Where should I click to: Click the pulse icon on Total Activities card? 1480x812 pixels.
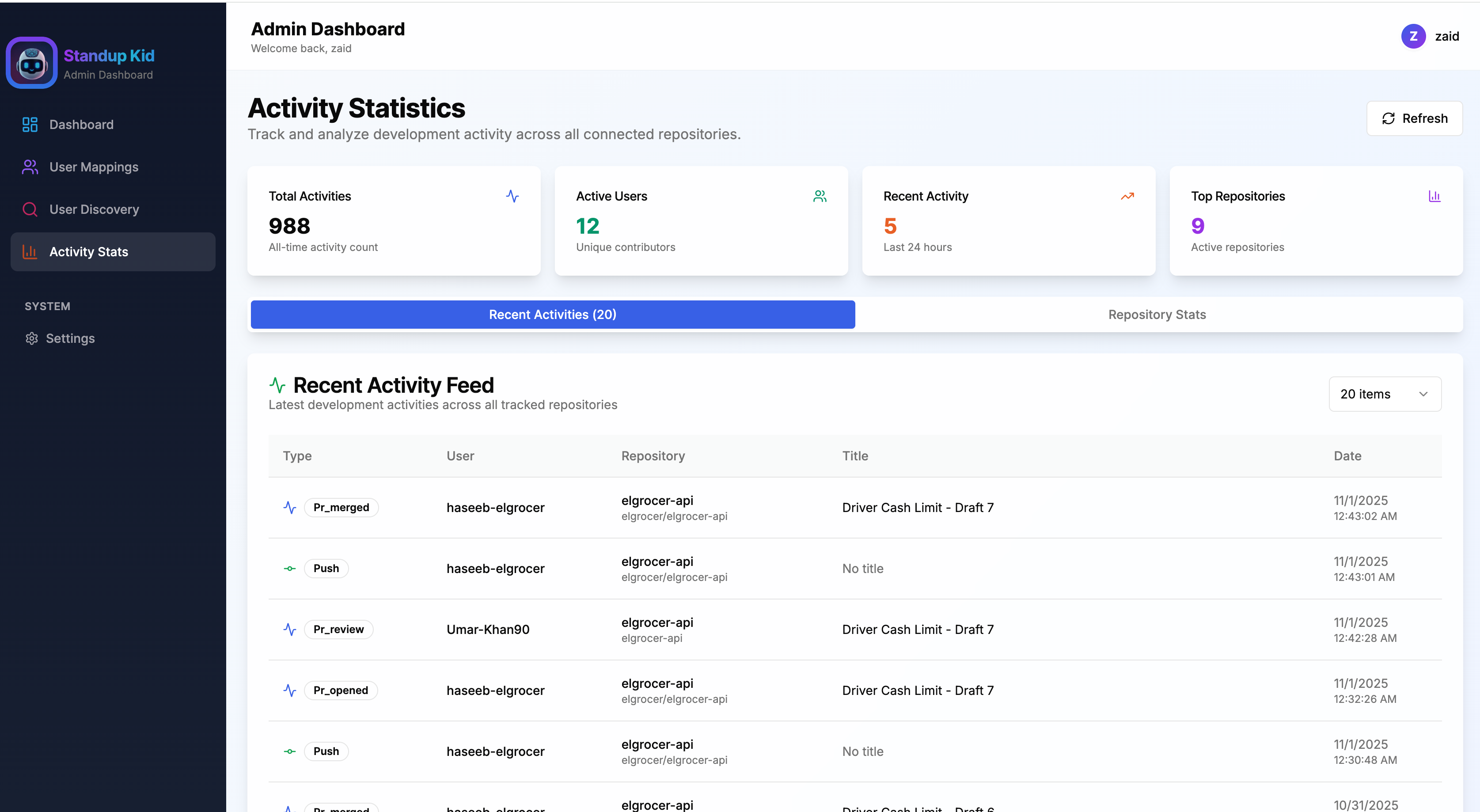coord(512,197)
